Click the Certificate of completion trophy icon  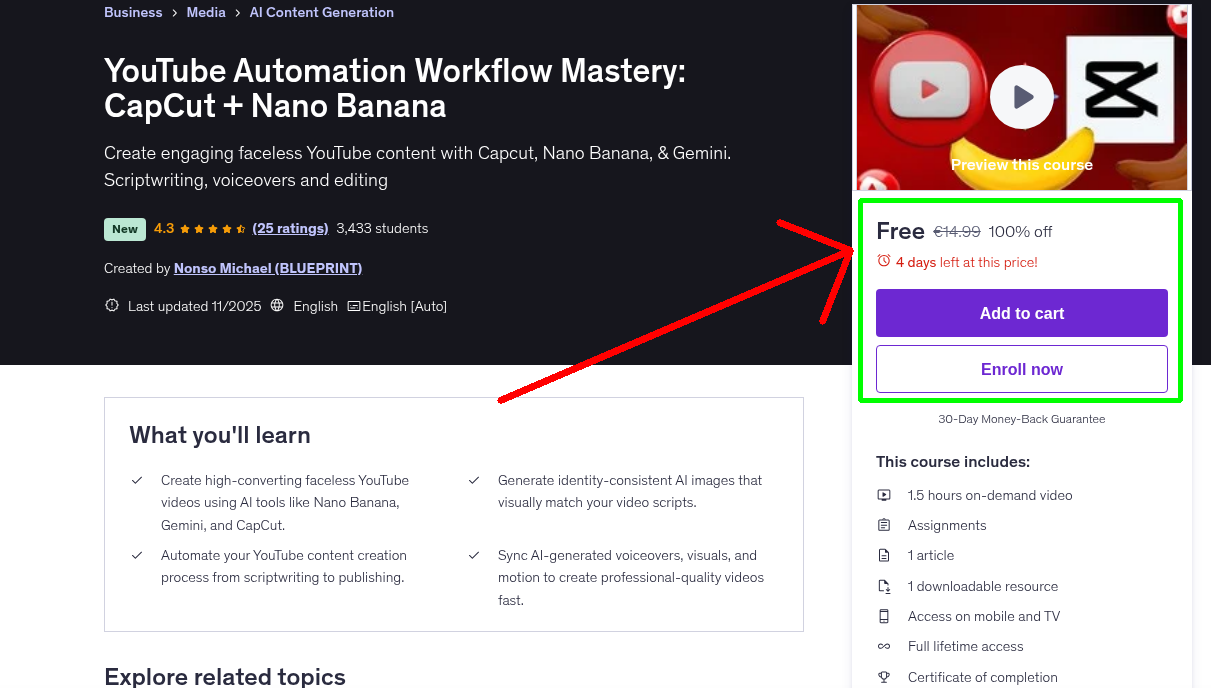point(884,677)
